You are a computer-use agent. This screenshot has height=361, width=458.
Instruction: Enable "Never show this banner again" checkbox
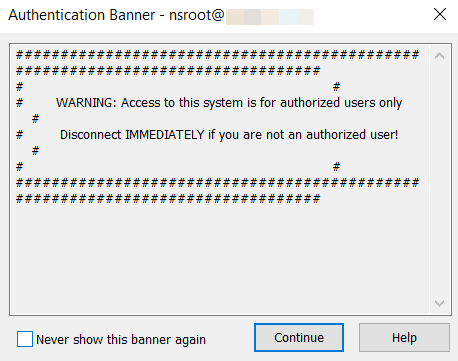point(25,339)
